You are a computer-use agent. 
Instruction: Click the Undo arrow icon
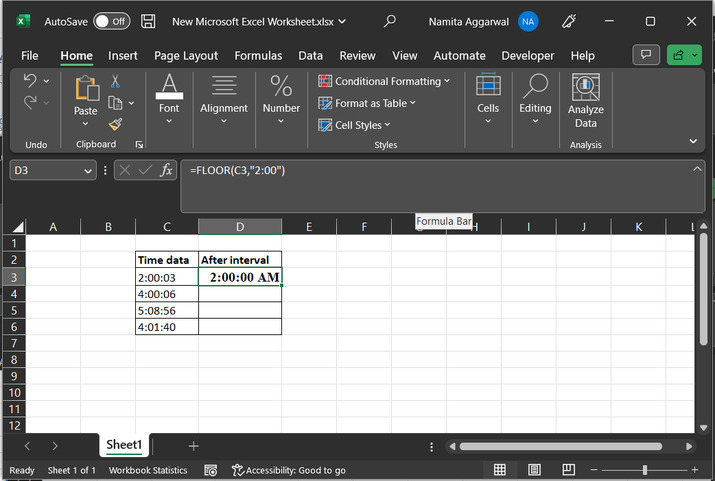tap(30, 81)
